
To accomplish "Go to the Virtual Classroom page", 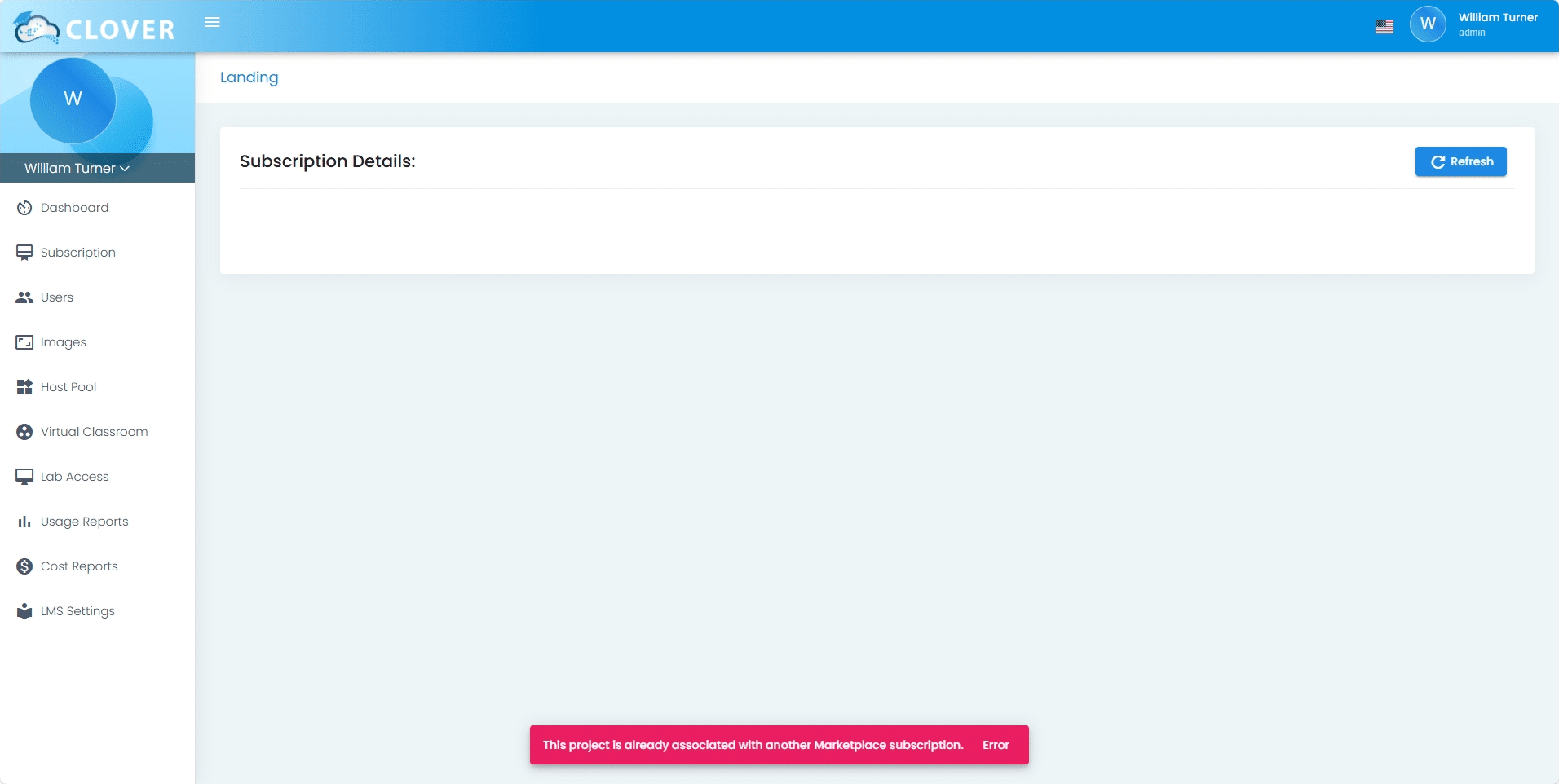I will [x=94, y=432].
